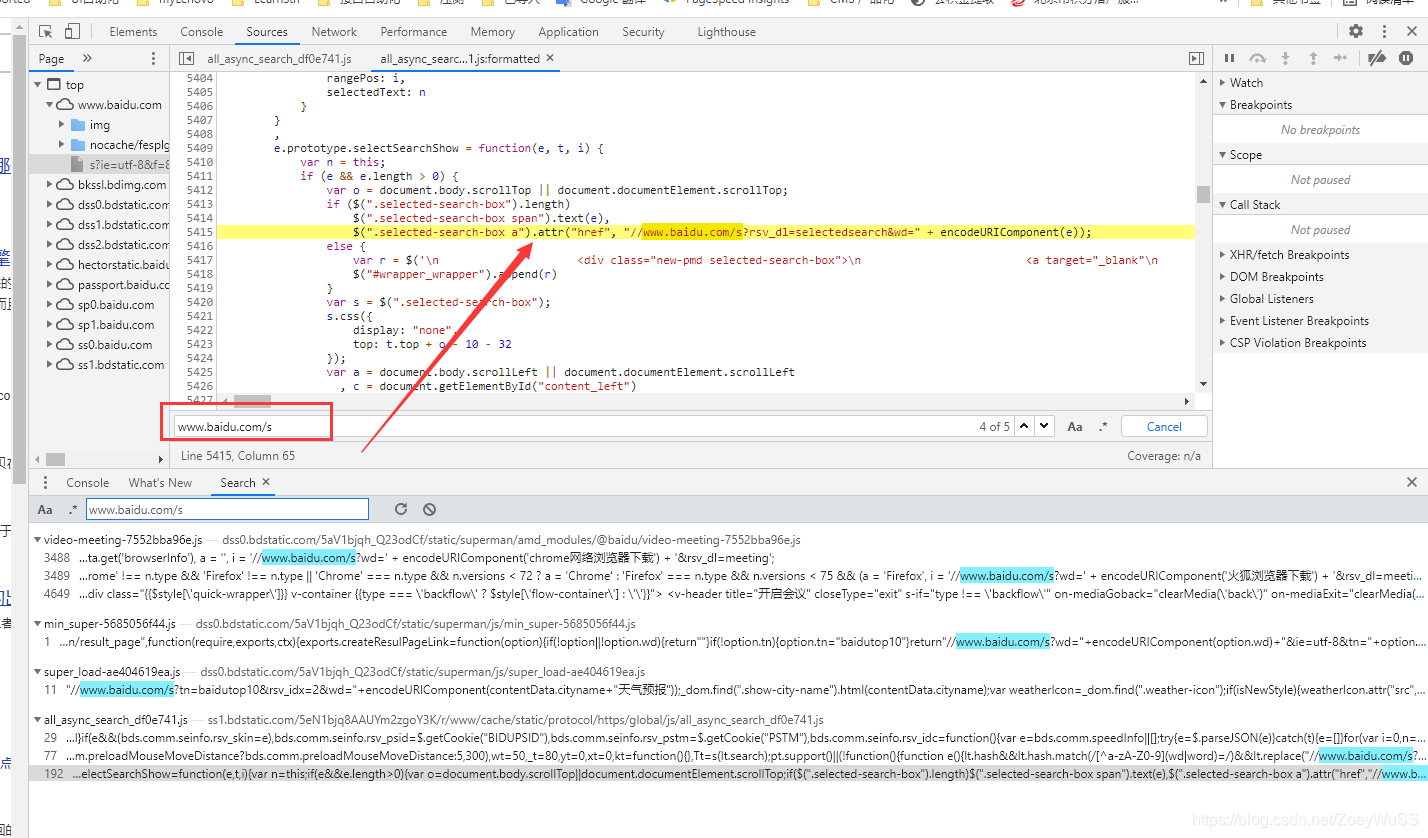Toggle the device toolbar icon

pos(73,32)
